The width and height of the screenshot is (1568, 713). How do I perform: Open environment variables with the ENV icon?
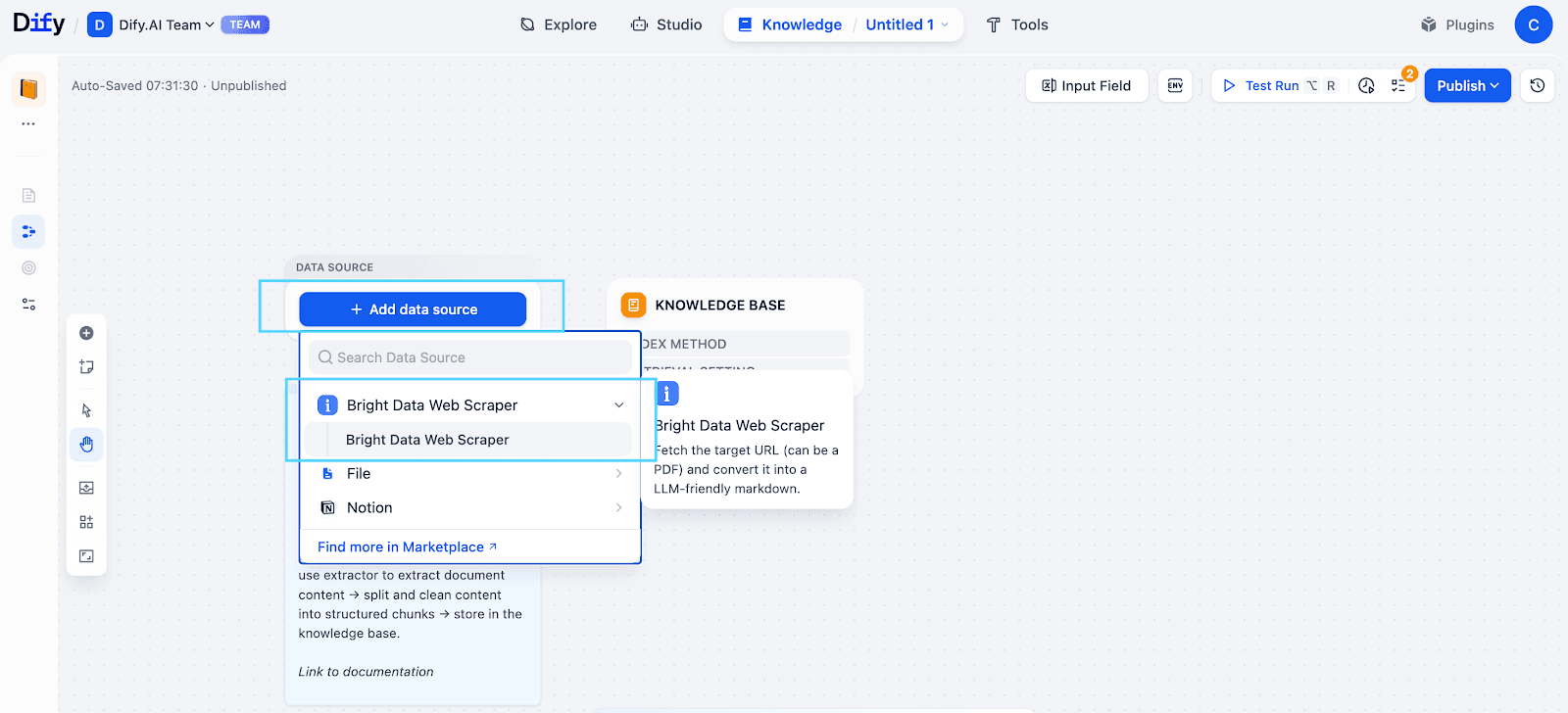(1175, 86)
